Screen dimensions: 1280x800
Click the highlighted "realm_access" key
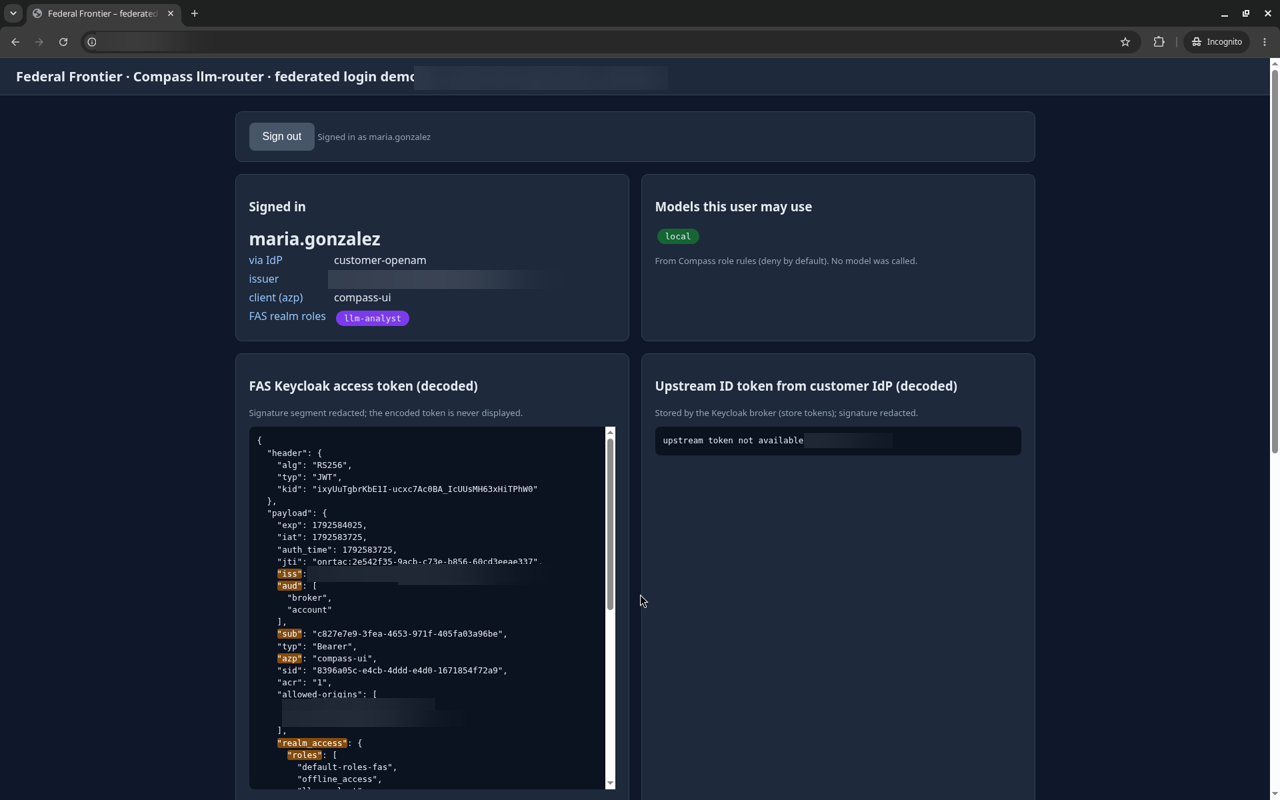click(x=312, y=743)
